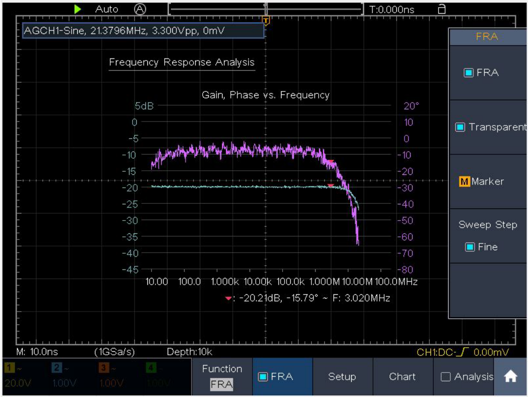Click the -45 gain axis label
The width and height of the screenshot is (529, 397).
(130, 270)
